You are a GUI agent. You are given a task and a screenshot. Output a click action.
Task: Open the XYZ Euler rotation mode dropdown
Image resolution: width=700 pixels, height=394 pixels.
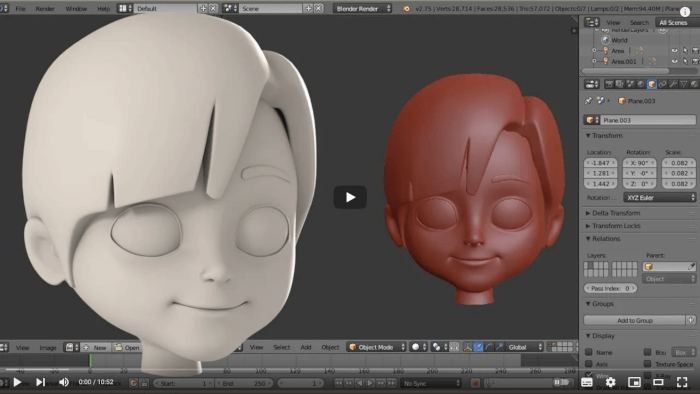(x=659, y=198)
